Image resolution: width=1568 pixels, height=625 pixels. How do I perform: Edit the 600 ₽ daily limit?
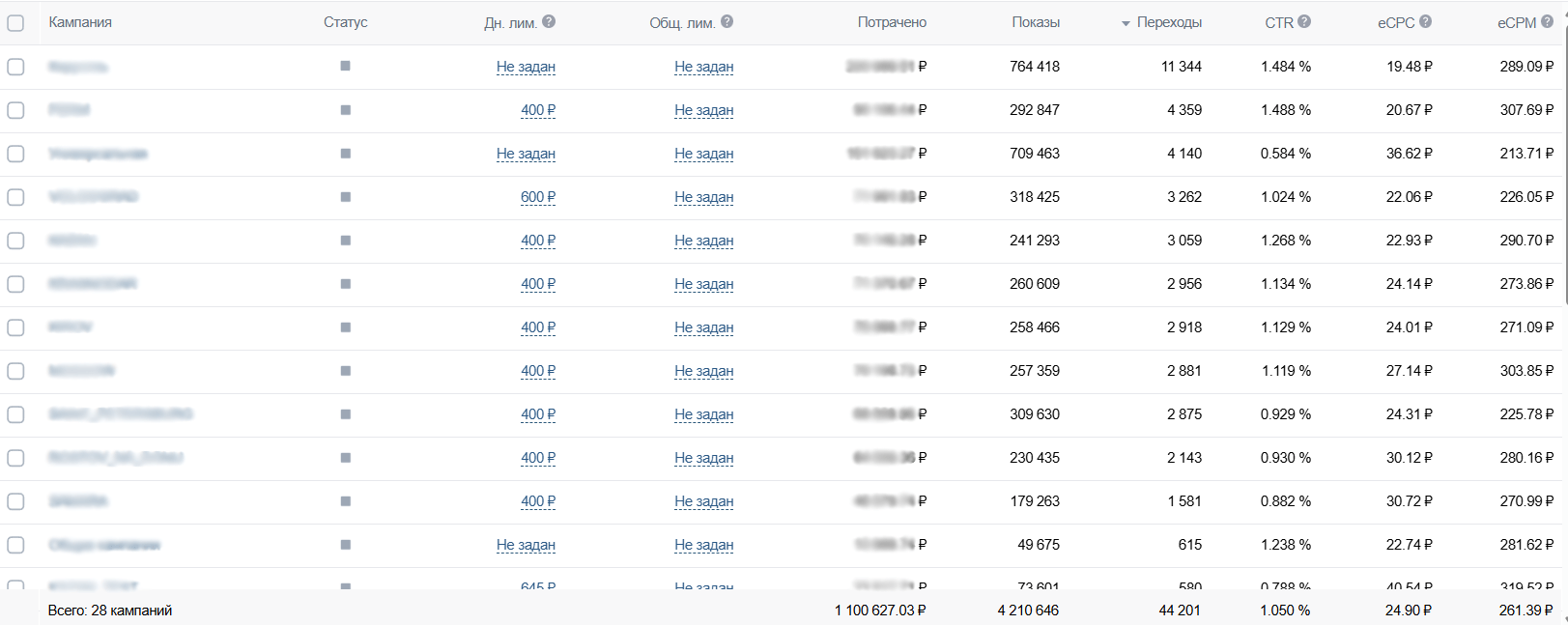pos(538,197)
